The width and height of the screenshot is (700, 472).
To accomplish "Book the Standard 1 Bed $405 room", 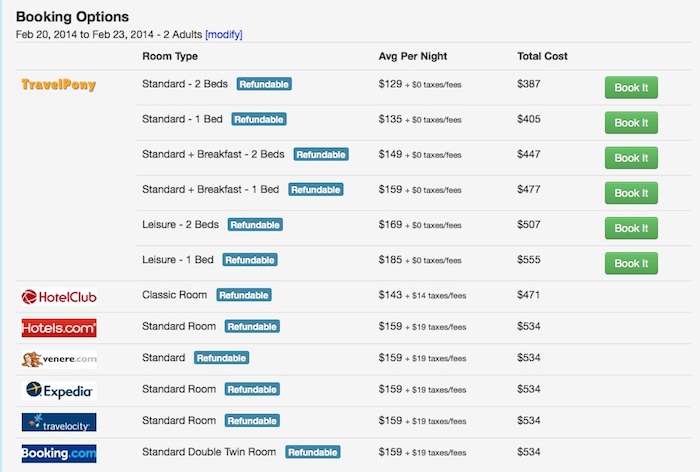I will click(x=631, y=123).
